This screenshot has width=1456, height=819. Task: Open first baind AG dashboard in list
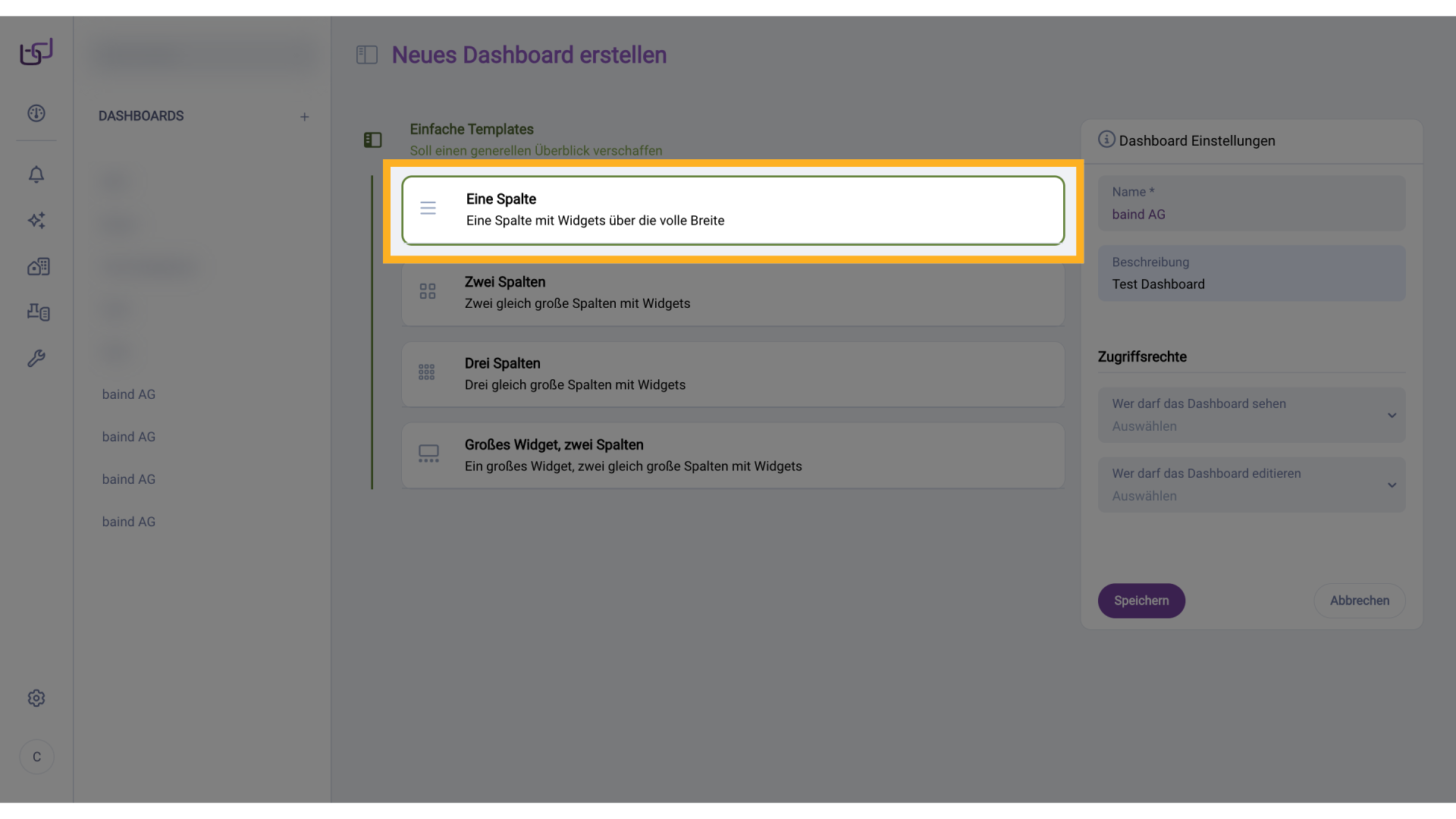pyautogui.click(x=129, y=394)
